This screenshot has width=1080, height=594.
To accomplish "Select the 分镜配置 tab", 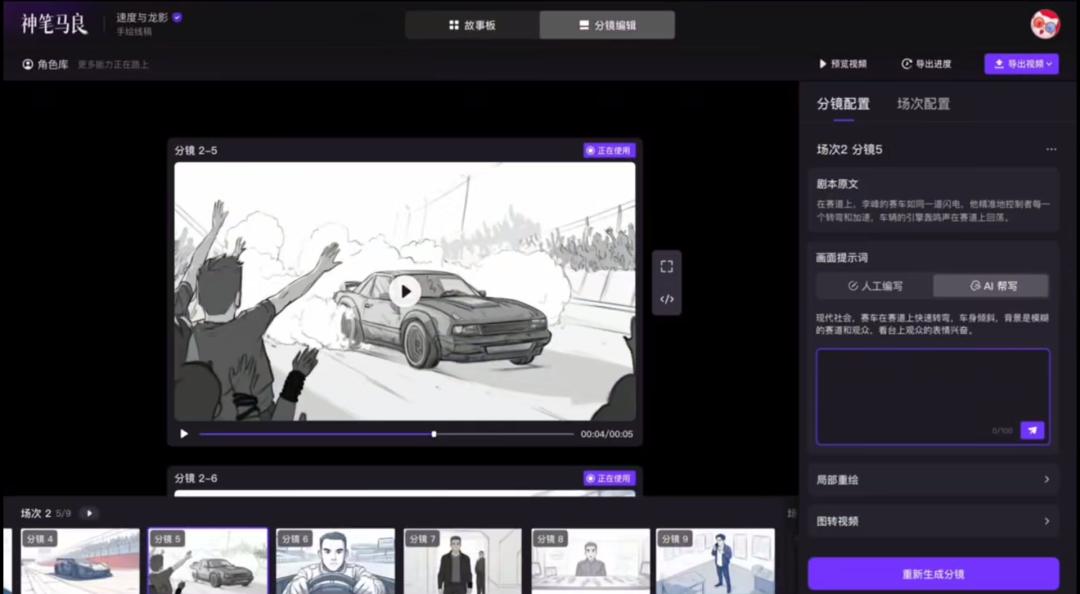I will pyautogui.click(x=843, y=104).
